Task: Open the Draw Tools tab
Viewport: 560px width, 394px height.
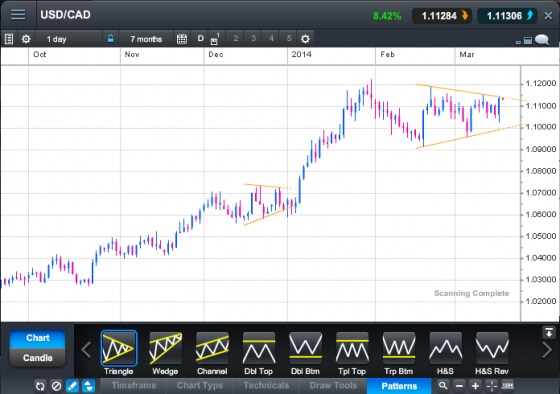Action: (333, 386)
